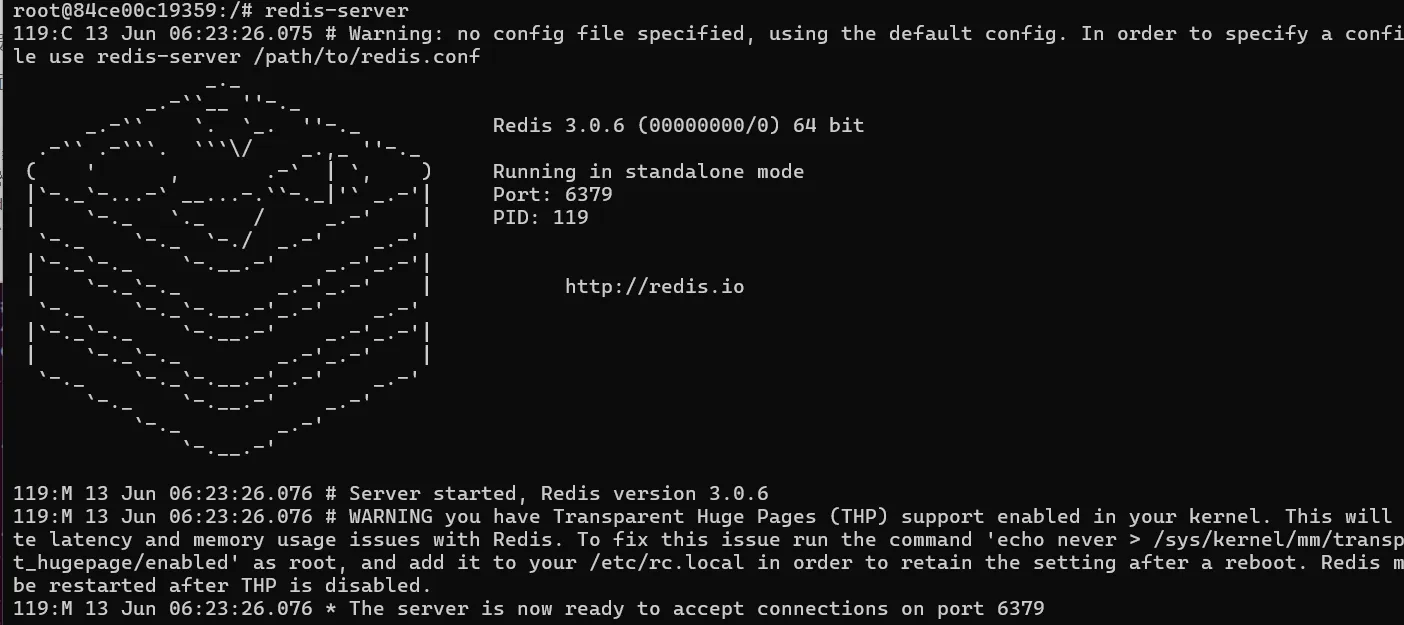Click the timestamp of the "Server started" line
Screen dimensions: 1404x625
coord(198,494)
